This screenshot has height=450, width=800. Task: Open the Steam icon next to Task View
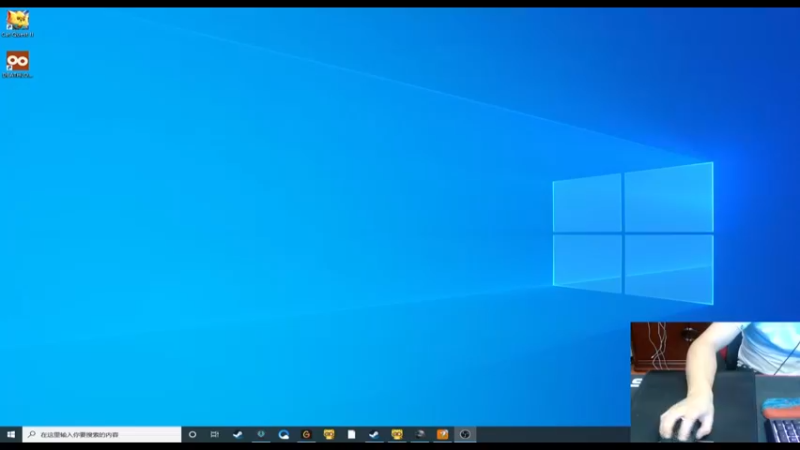tap(238, 434)
